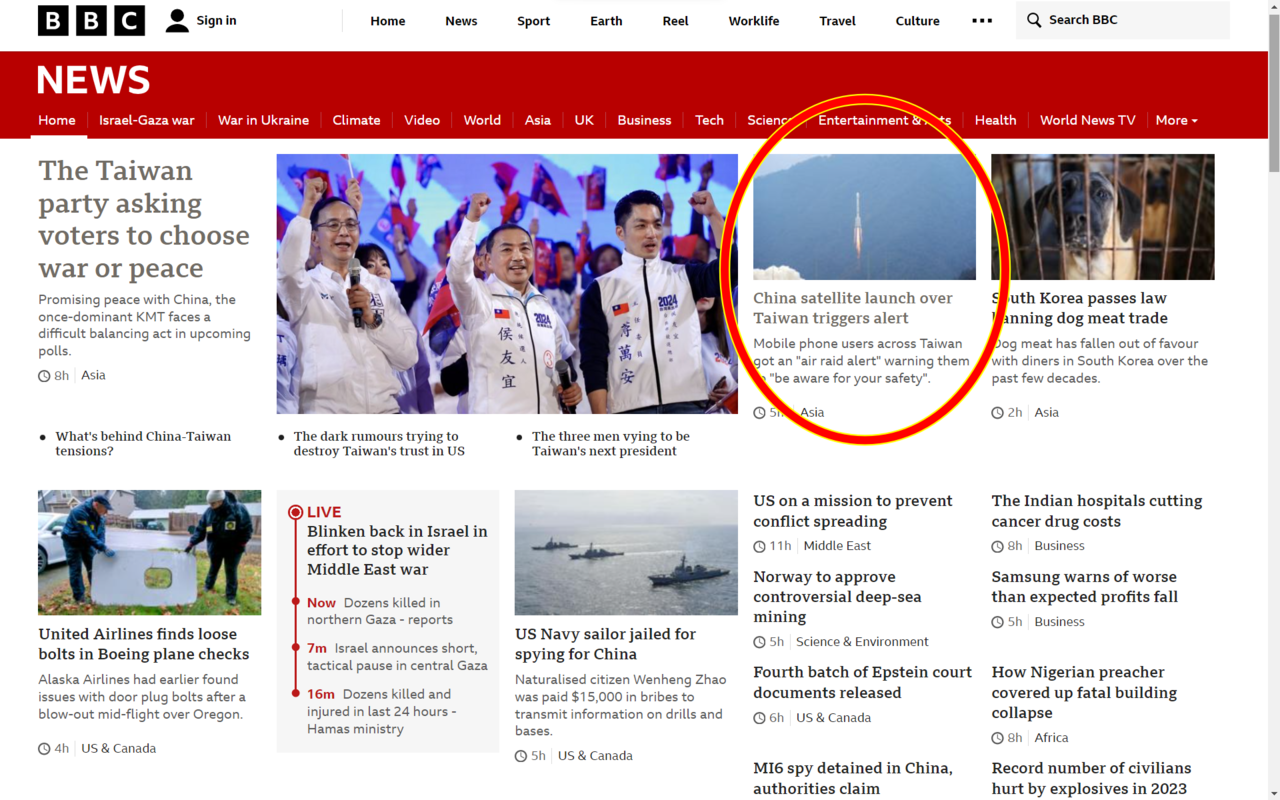The height and width of the screenshot is (800, 1280).
Task: Click the red LIVE indicator icon
Action: tap(295, 512)
